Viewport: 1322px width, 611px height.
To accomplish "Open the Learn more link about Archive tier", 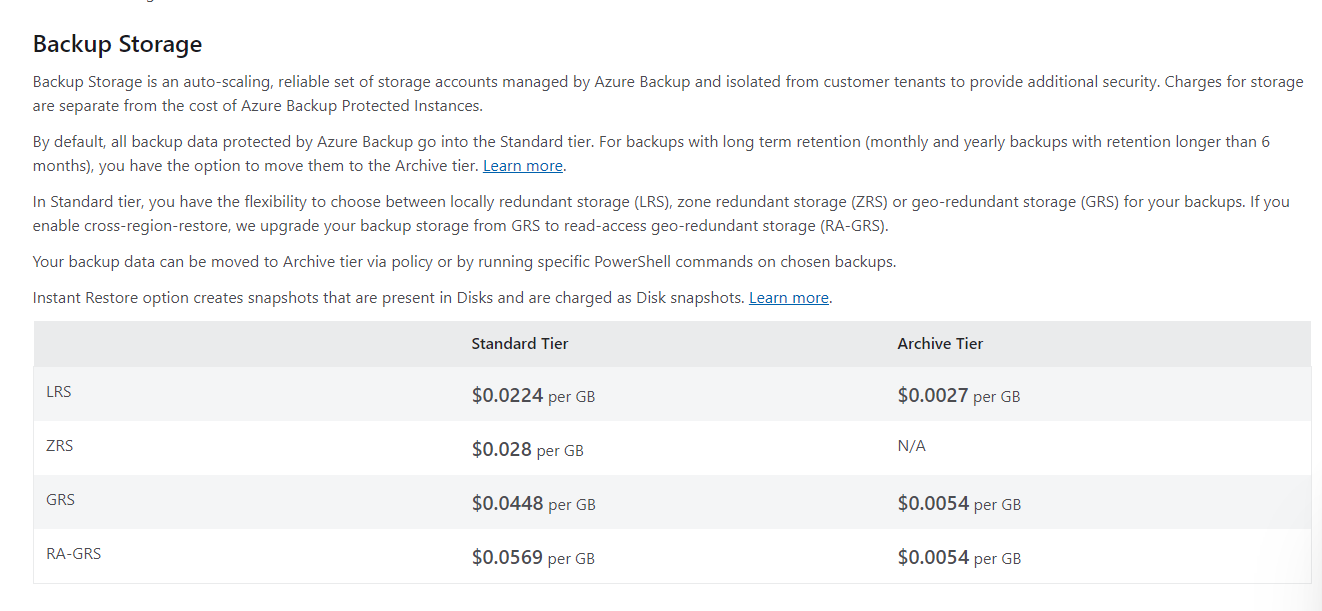I will tap(523, 166).
